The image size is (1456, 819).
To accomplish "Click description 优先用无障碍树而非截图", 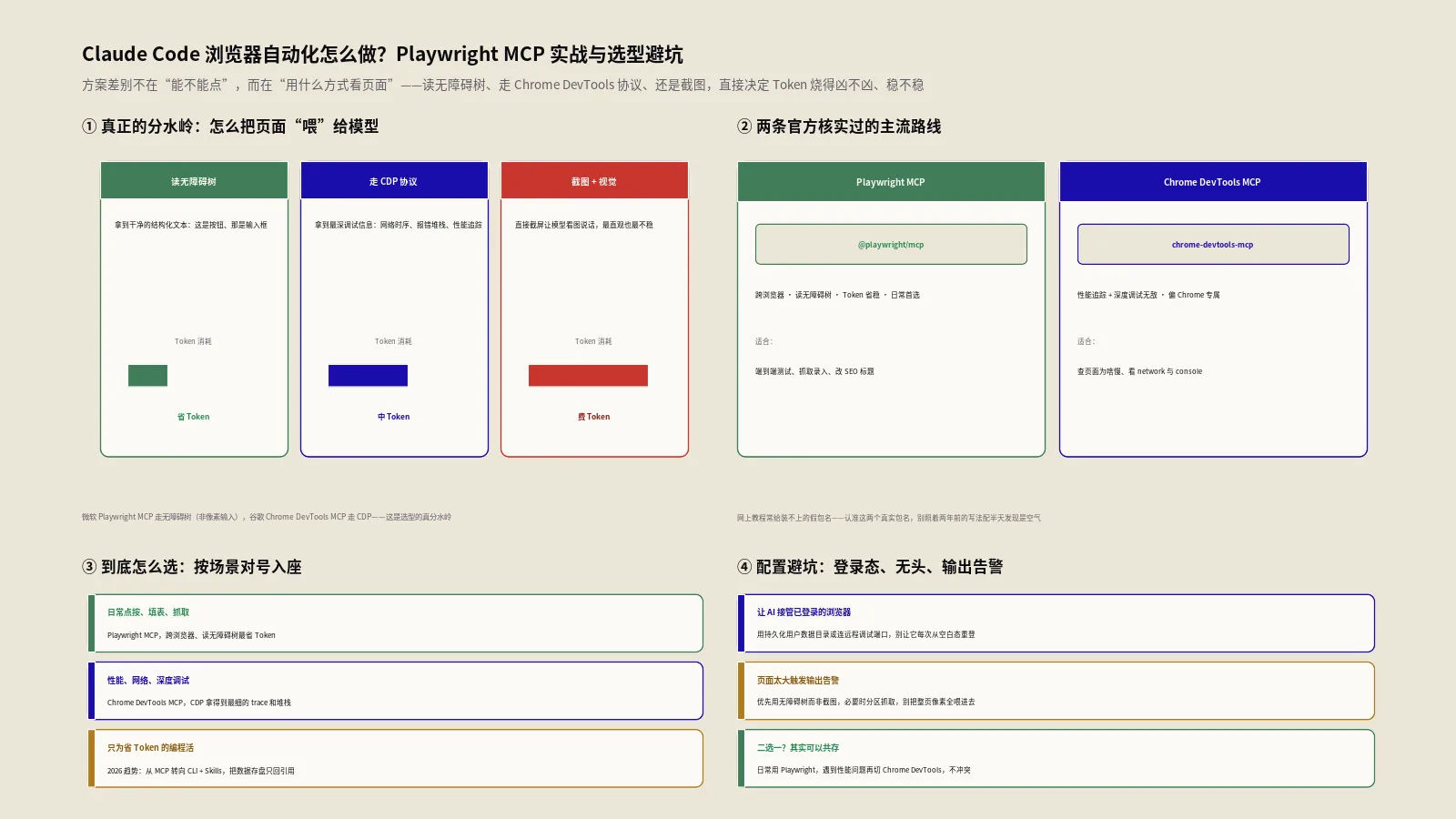I will point(866,702).
